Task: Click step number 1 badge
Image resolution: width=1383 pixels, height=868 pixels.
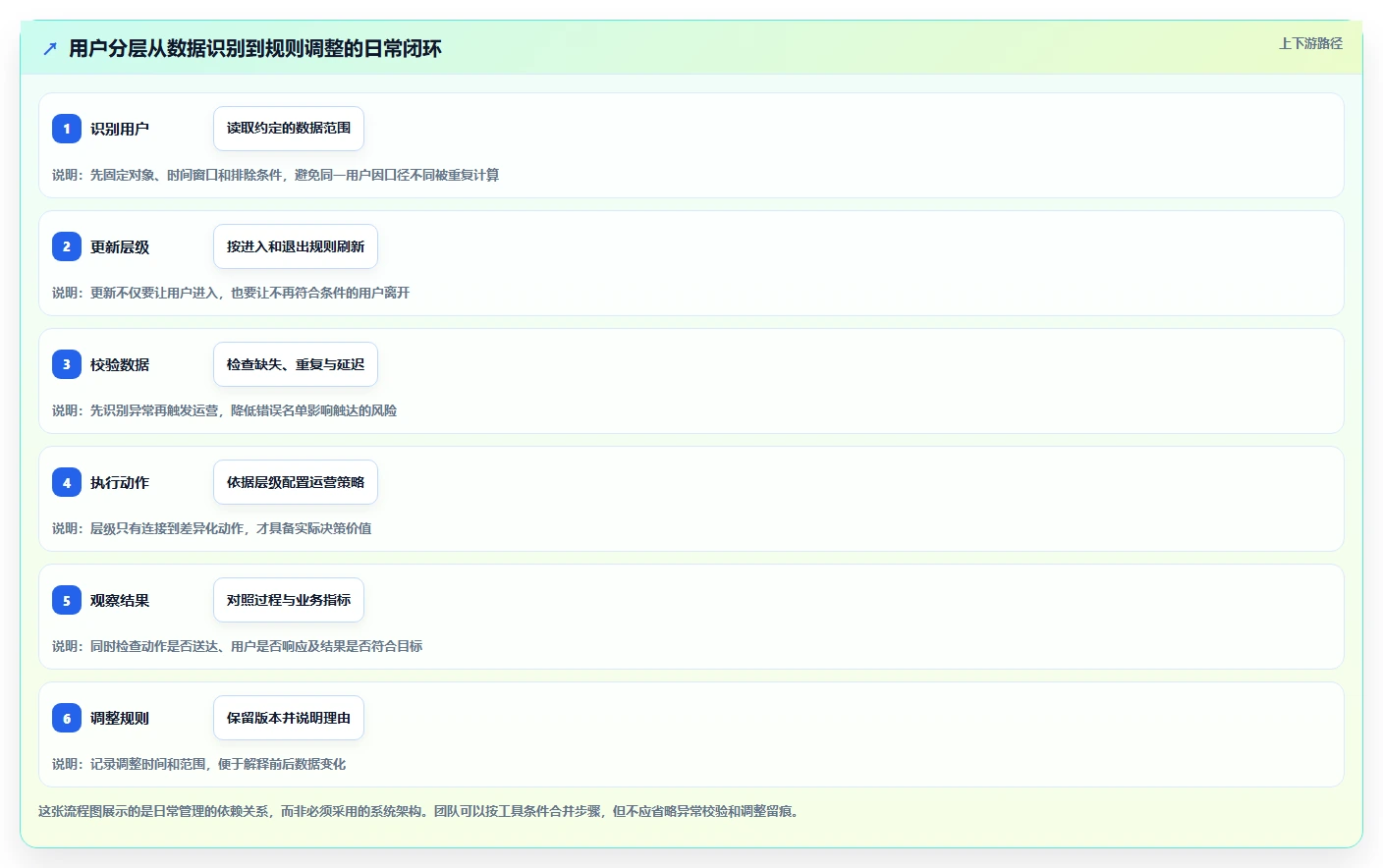Action: (x=67, y=129)
